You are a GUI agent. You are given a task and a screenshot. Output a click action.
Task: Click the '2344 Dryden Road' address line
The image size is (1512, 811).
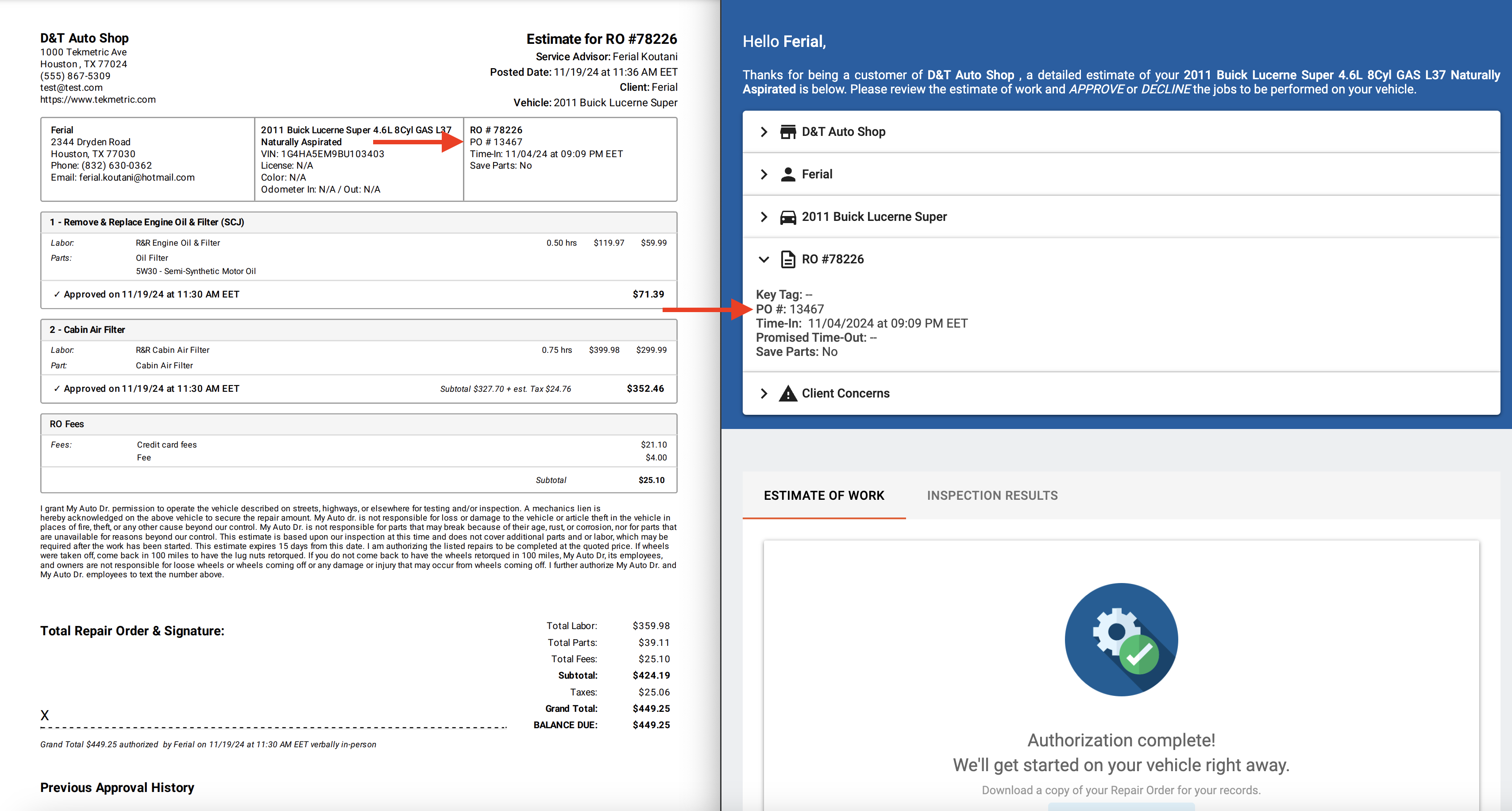(x=90, y=142)
